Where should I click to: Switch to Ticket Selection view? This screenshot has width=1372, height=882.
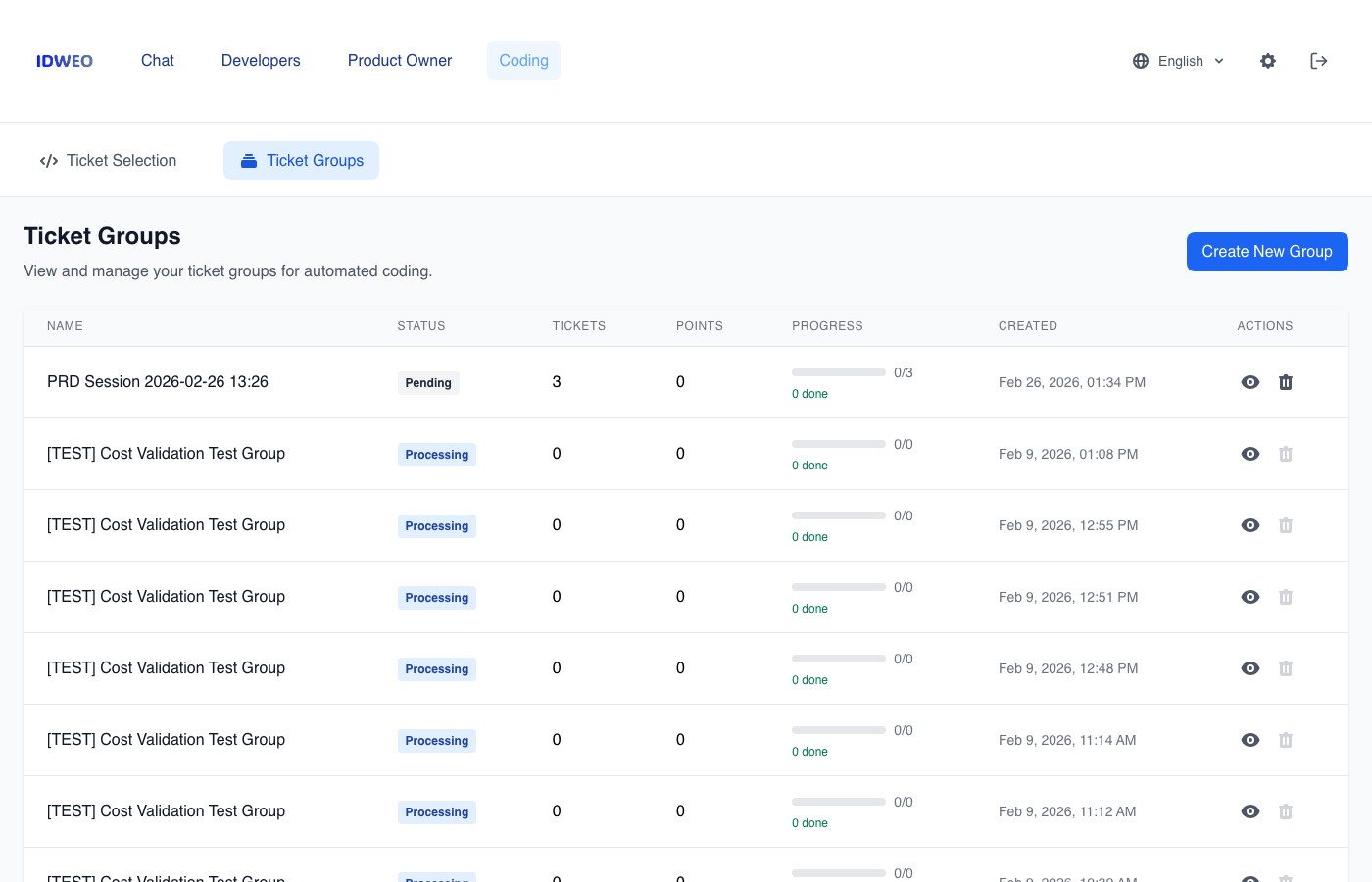point(122,160)
